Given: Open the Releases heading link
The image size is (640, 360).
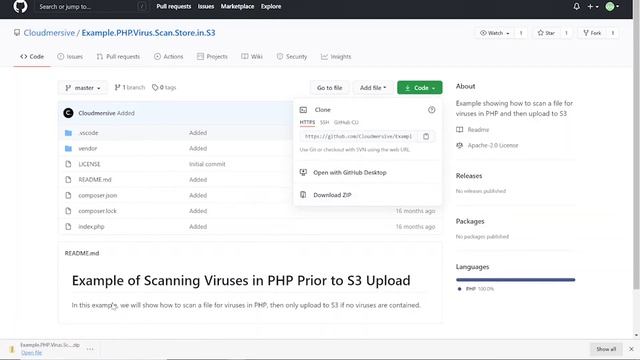Looking at the screenshot, I should [469, 176].
